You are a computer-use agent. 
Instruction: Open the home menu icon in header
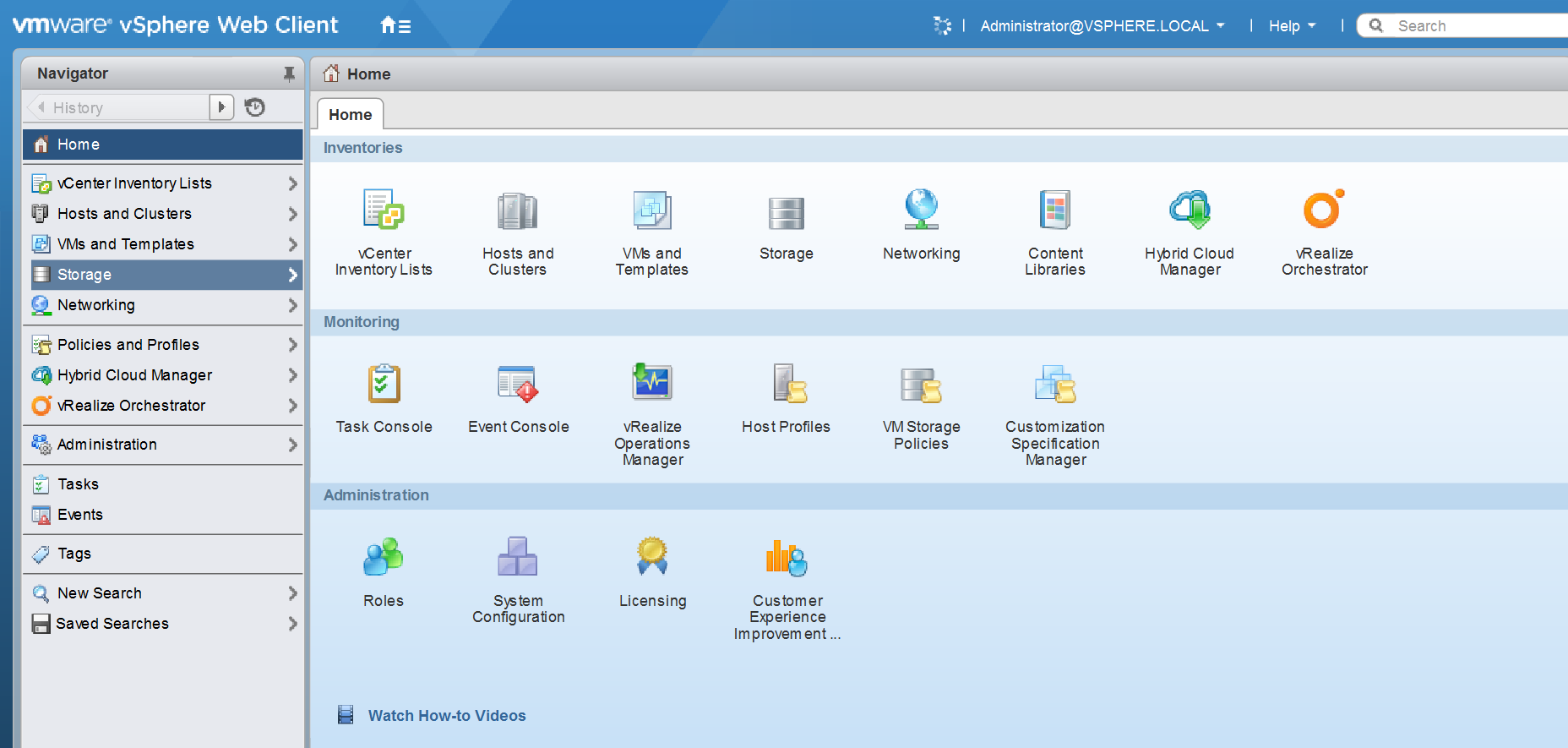tap(395, 26)
